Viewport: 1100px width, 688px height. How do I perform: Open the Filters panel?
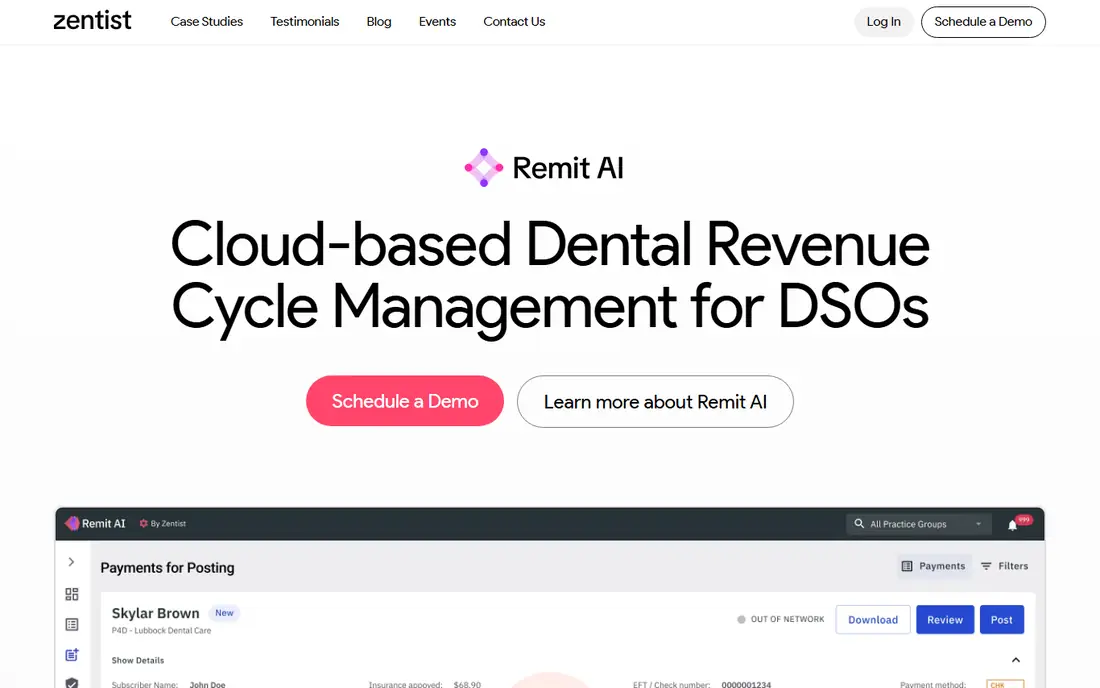[x=1005, y=566]
